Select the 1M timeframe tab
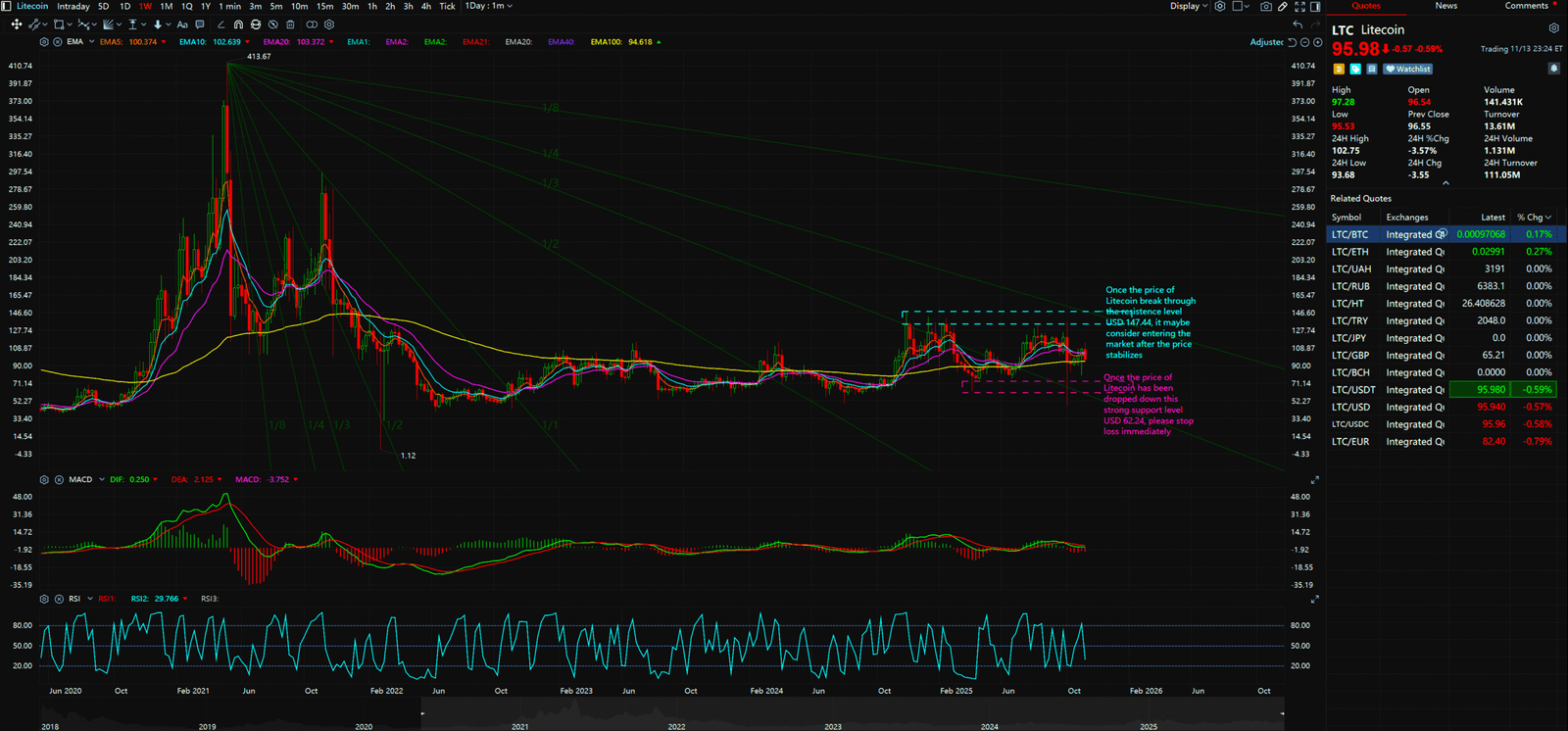This screenshot has width=1568, height=731. (x=166, y=6)
